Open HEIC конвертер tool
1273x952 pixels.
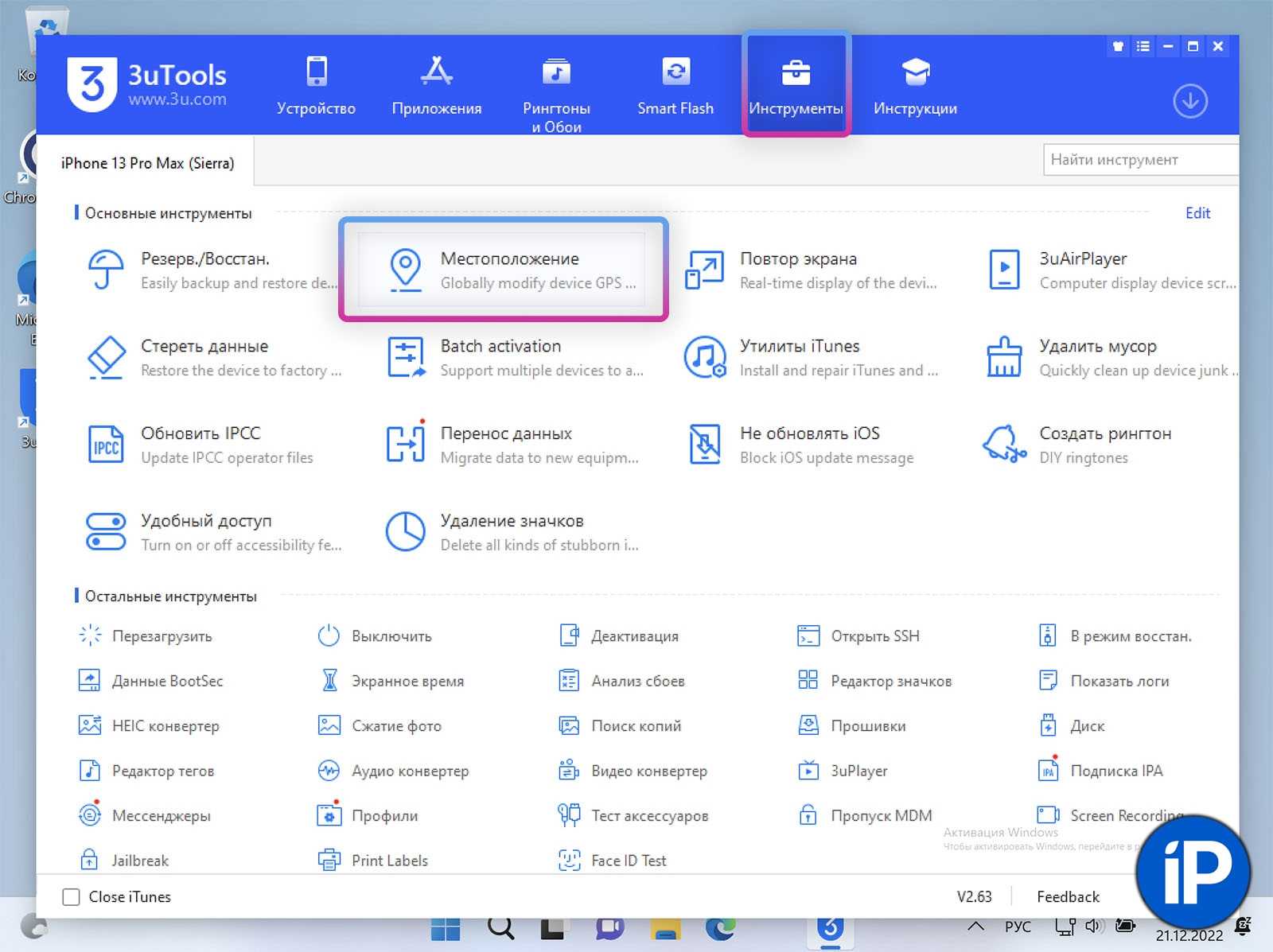point(149,725)
